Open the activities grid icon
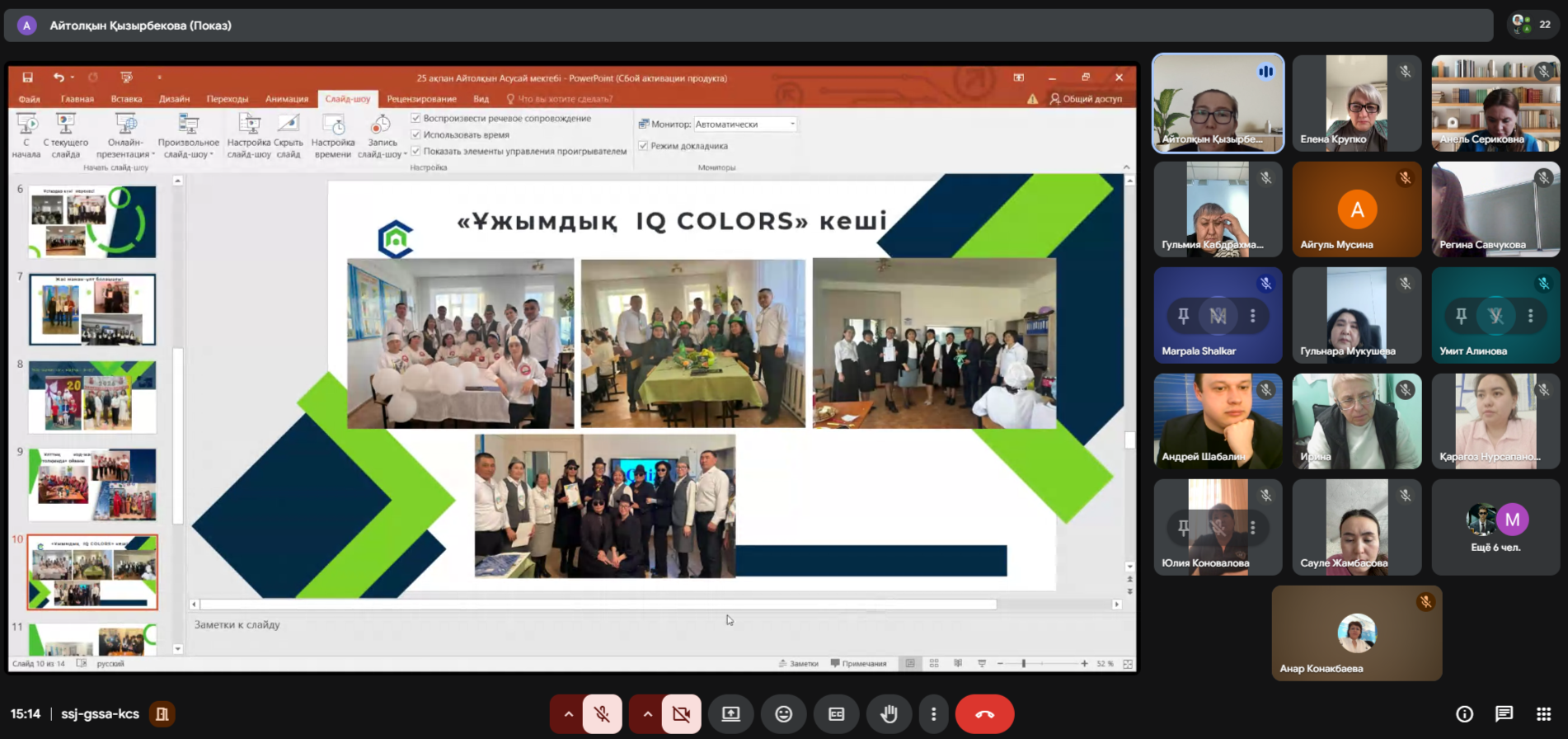 click(x=1543, y=714)
